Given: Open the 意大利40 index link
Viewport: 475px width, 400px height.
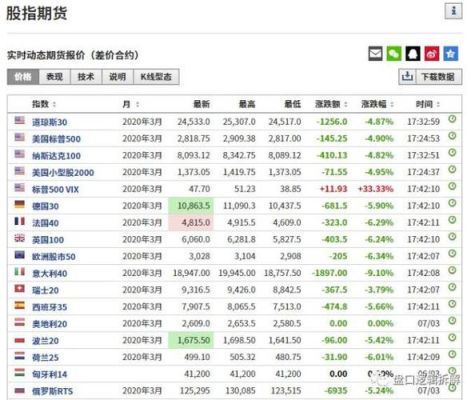Looking at the screenshot, I should pos(50,274).
